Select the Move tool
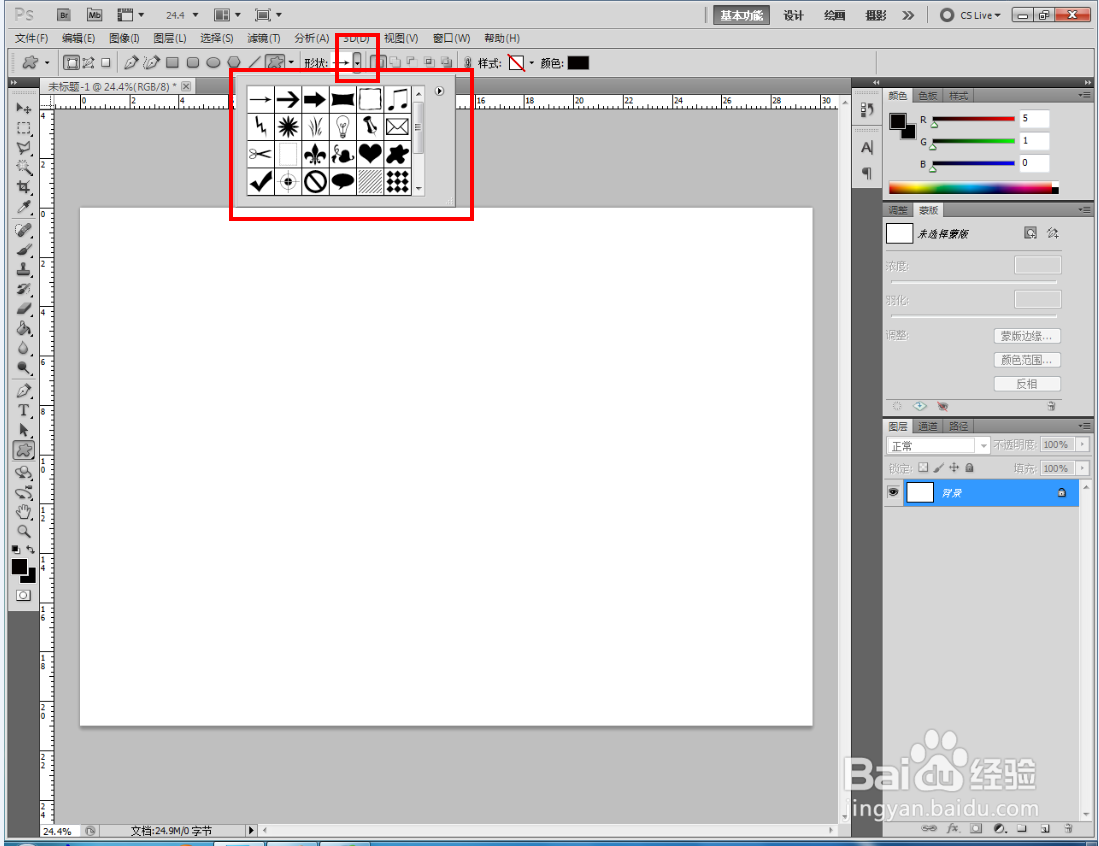The width and height of the screenshot is (1099, 846). pos(24,109)
